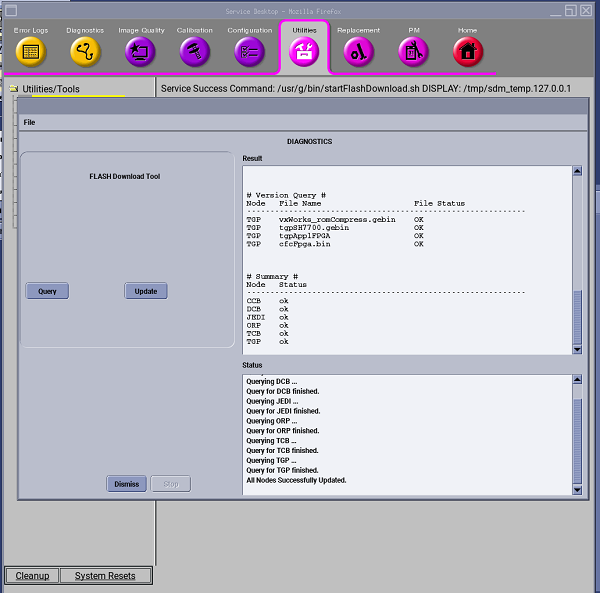
Task: Click the Query button
Action: [47, 291]
